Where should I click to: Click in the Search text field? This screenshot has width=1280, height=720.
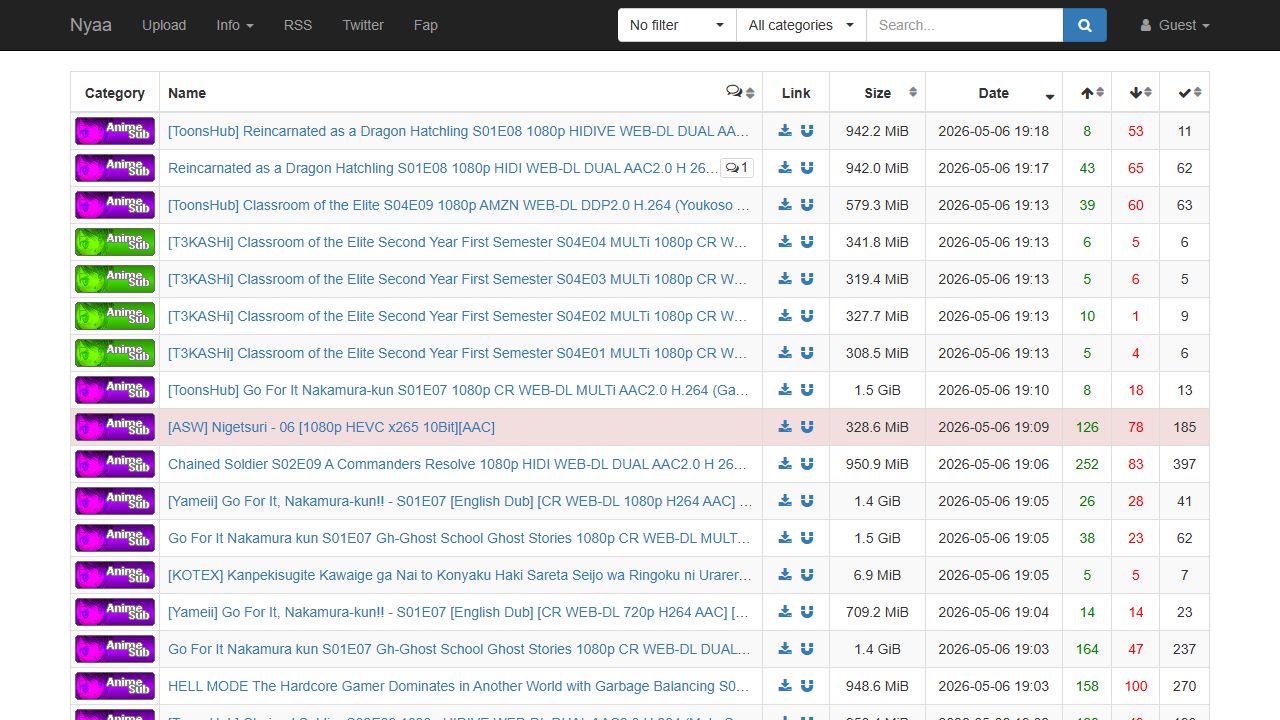[x=964, y=25]
